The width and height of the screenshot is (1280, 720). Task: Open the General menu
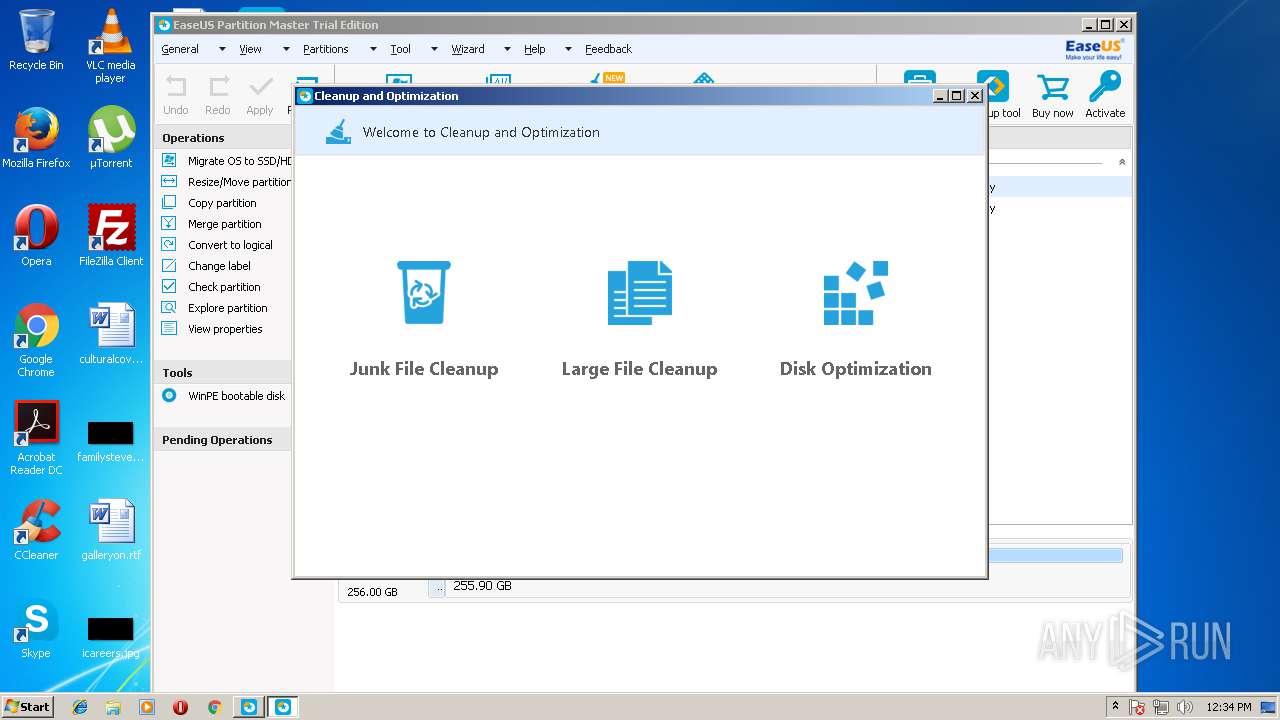point(180,49)
